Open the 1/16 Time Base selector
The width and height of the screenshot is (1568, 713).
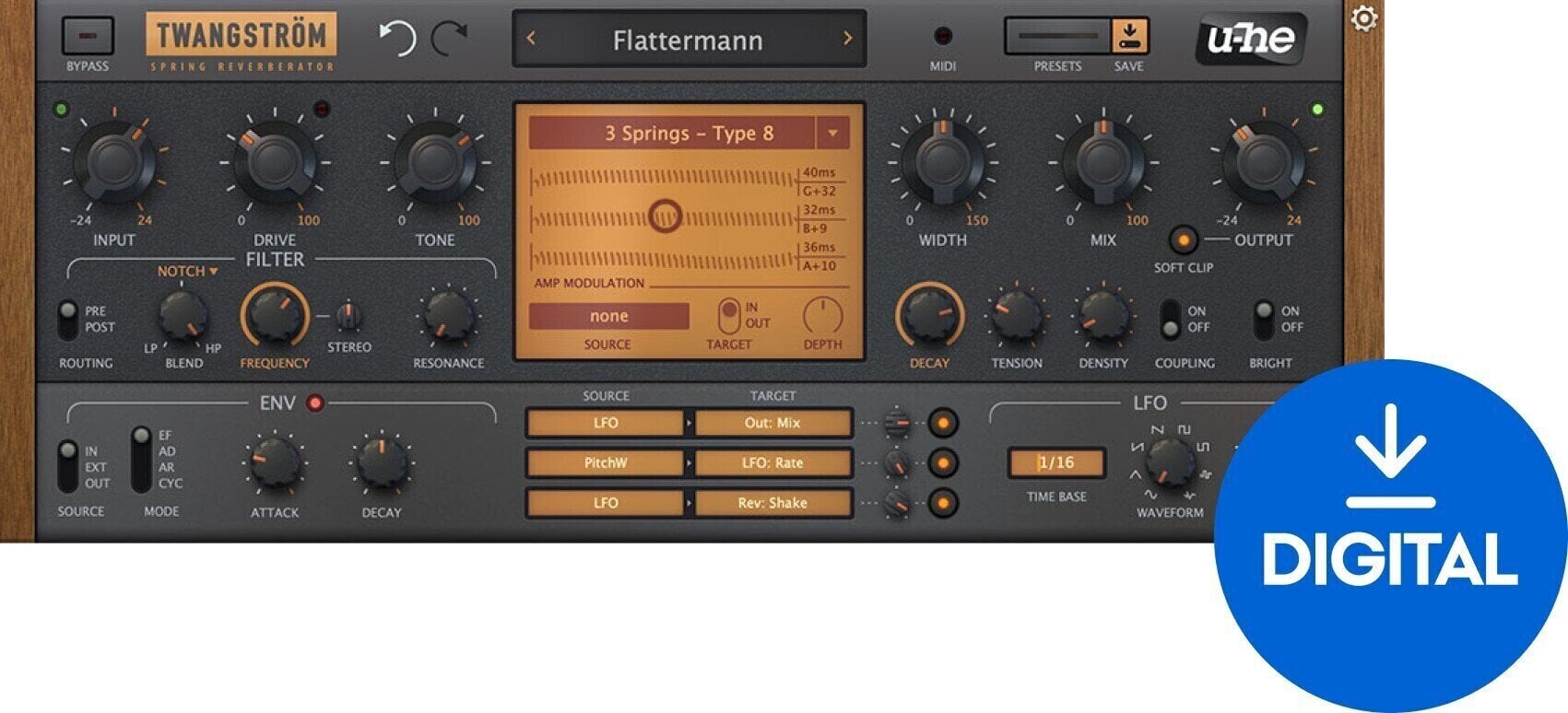coord(1056,462)
